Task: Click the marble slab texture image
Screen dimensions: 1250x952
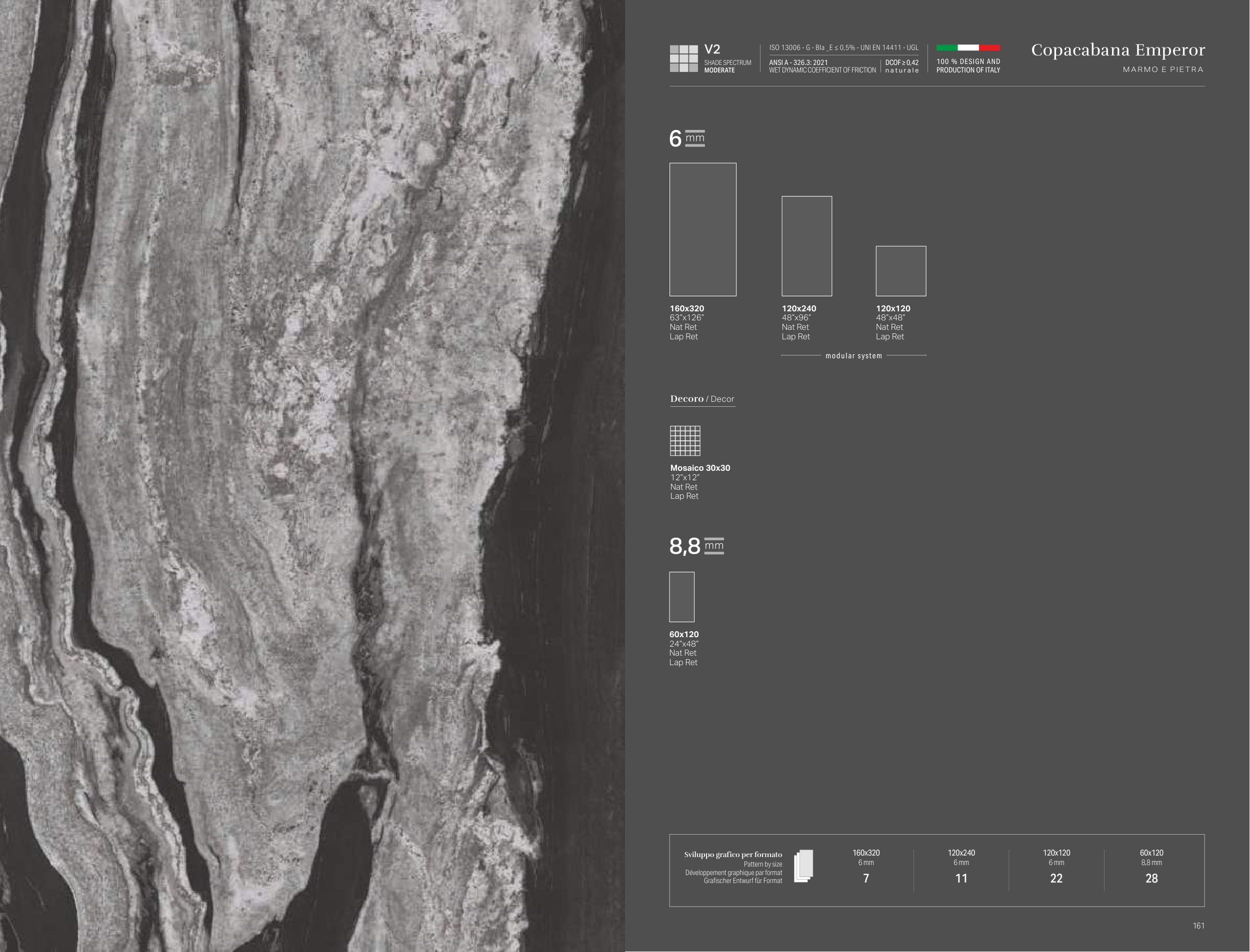Action: [312, 476]
